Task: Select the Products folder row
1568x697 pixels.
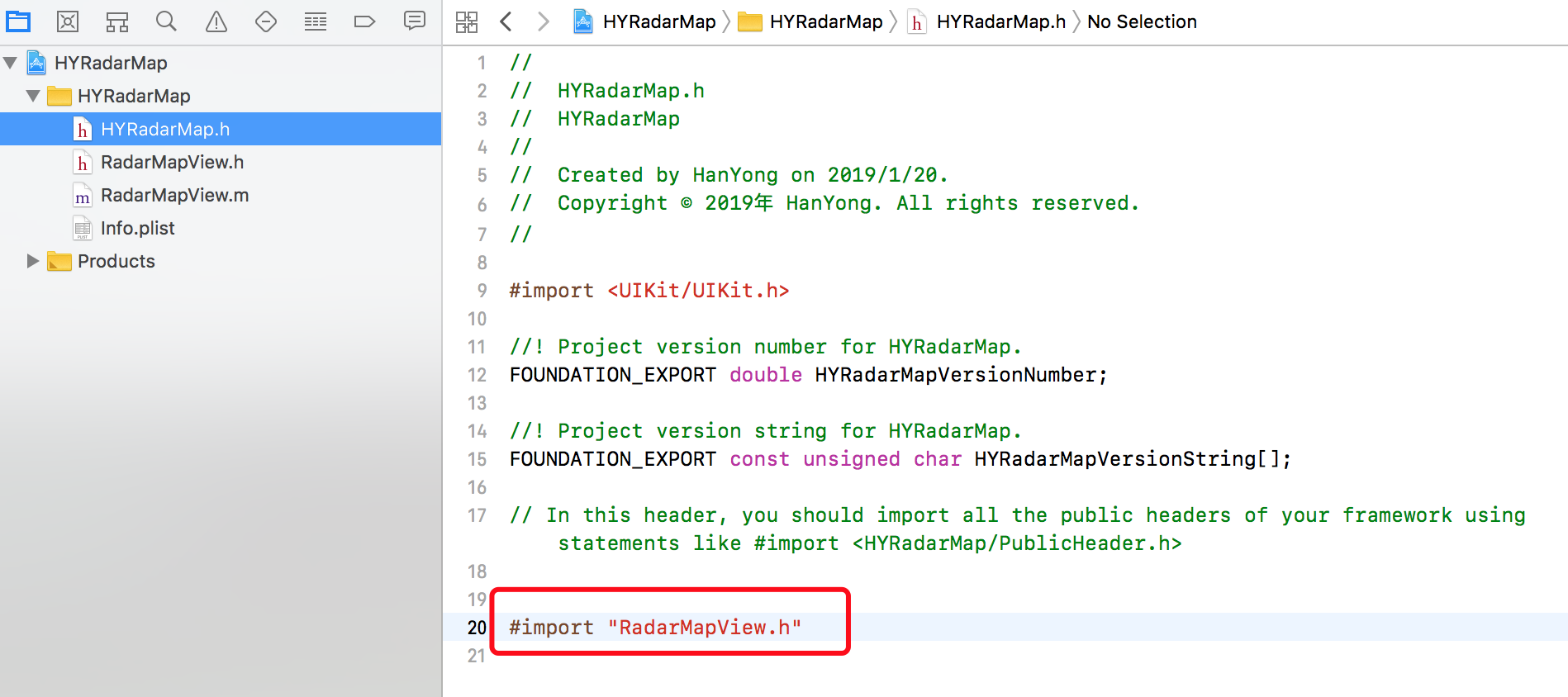Action: tap(221, 261)
